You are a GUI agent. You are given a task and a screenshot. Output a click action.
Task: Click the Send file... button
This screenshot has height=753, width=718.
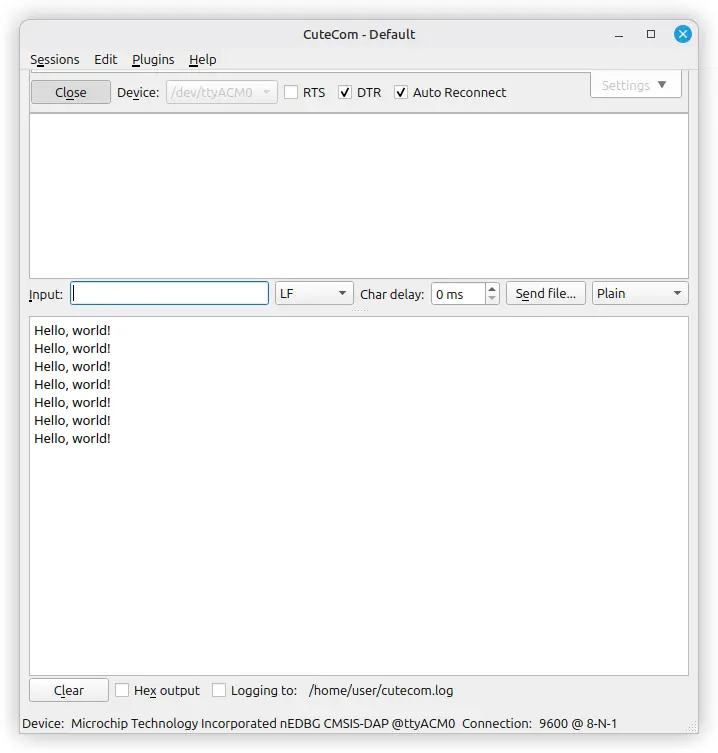546,293
